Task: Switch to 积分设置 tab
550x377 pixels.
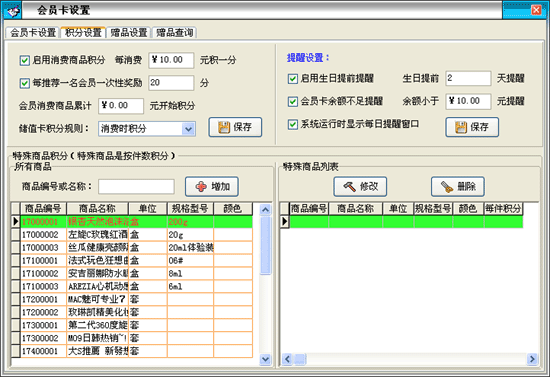Action: point(83,33)
